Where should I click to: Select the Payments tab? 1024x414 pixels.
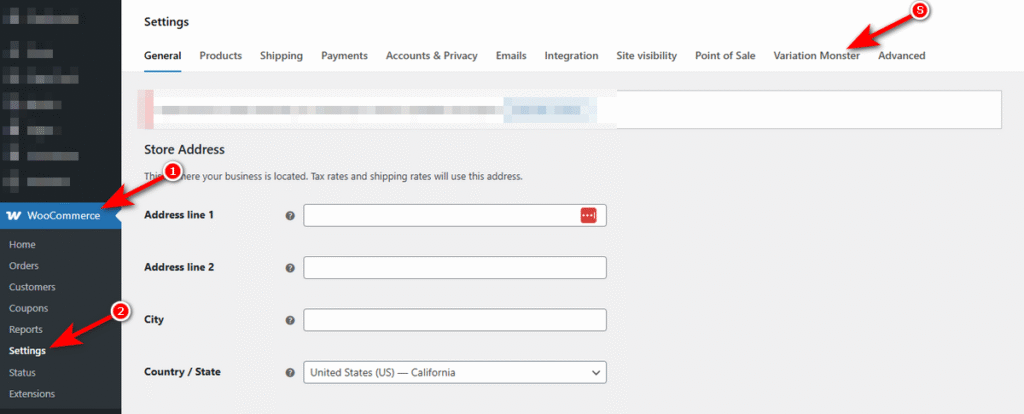coord(344,56)
